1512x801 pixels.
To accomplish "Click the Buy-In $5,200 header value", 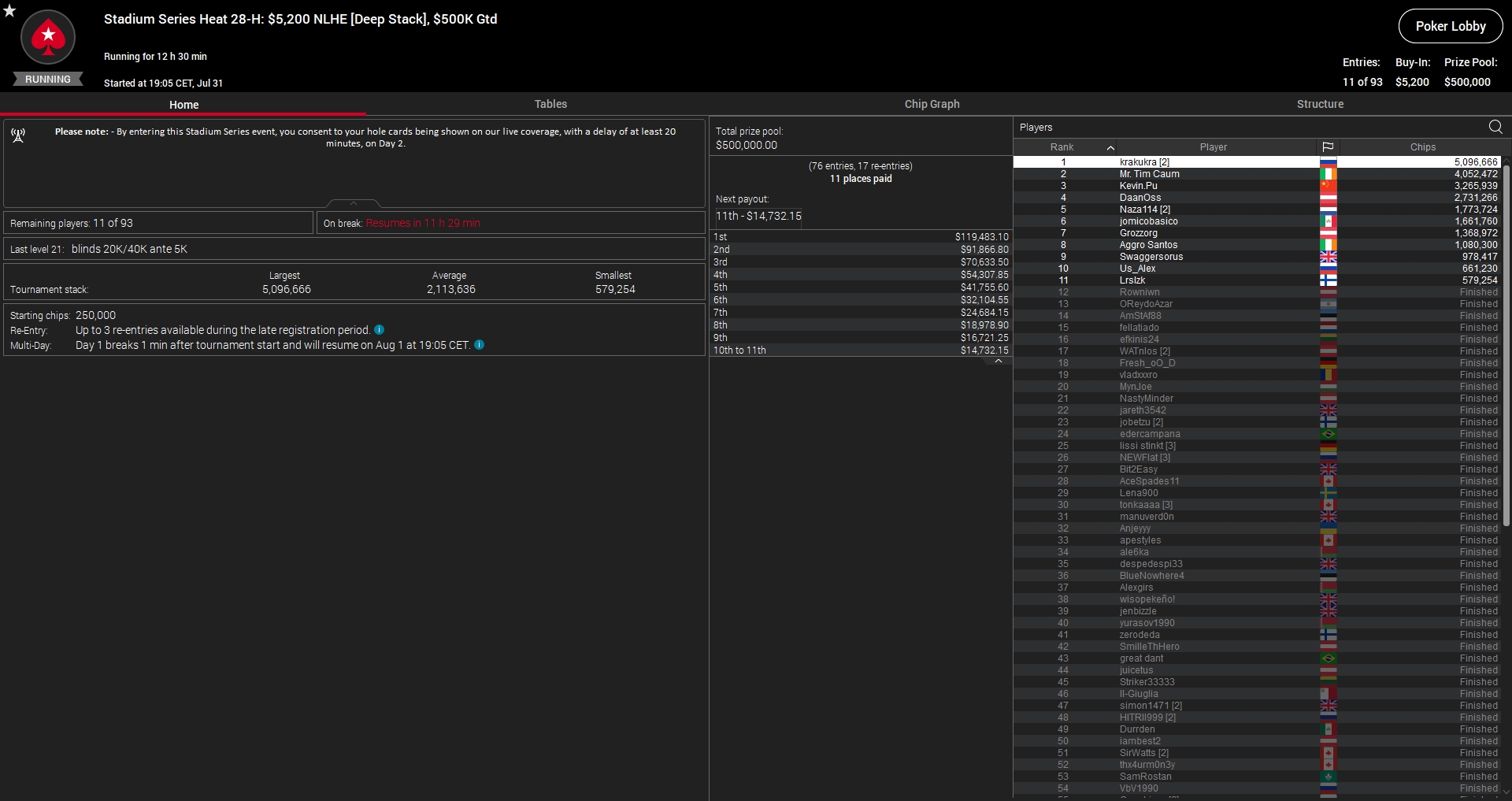I will point(1412,82).
